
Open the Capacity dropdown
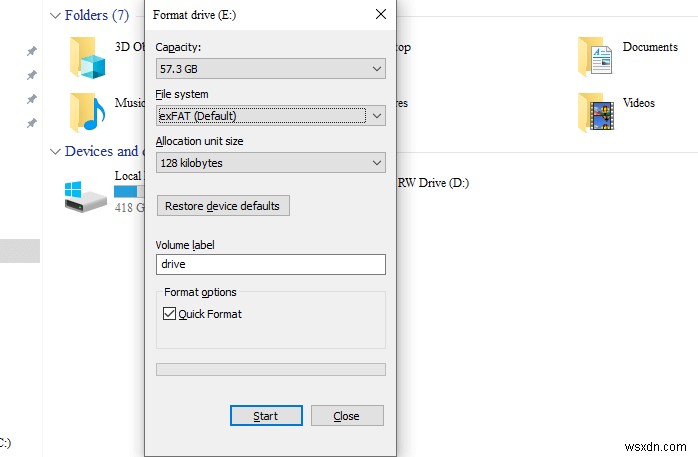[270, 69]
